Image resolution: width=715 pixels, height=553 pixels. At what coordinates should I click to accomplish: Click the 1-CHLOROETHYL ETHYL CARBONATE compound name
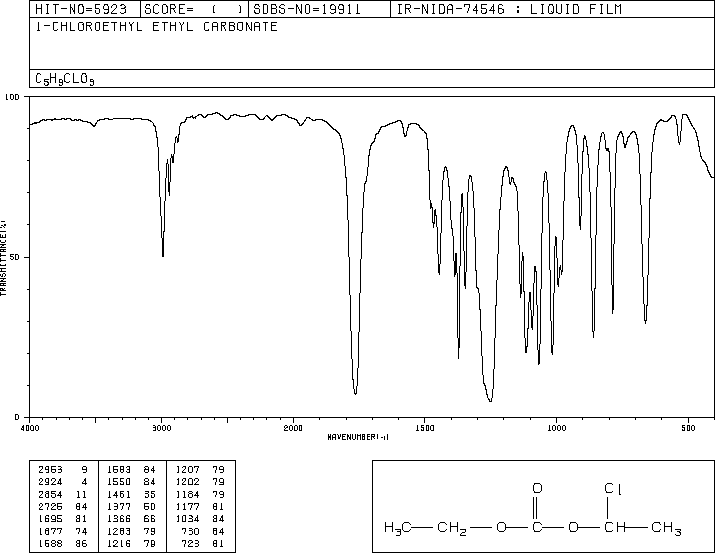[156, 27]
